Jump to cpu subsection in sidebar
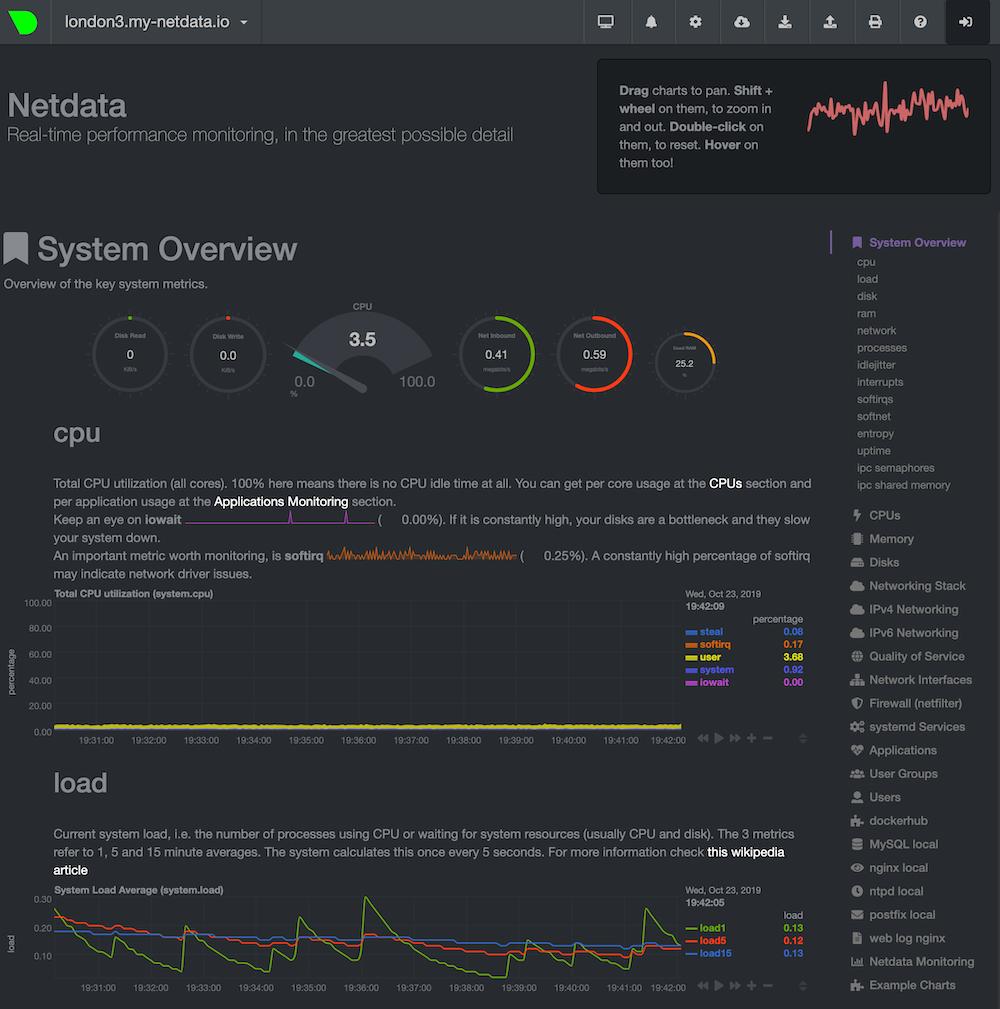The image size is (1000, 1009). pyautogui.click(x=866, y=262)
